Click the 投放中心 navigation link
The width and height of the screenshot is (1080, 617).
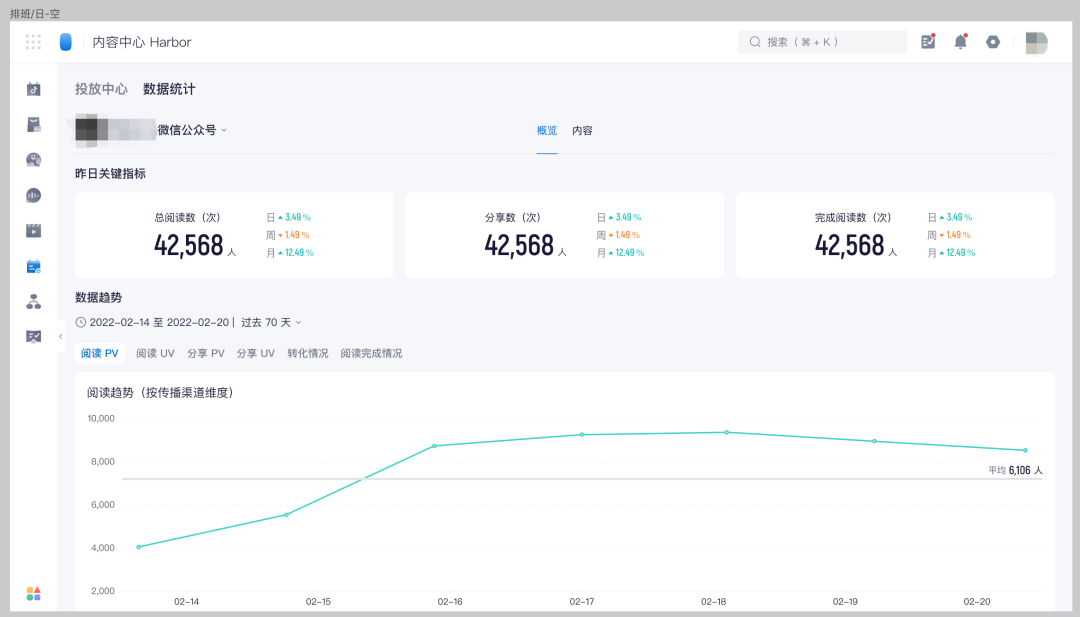pos(104,89)
